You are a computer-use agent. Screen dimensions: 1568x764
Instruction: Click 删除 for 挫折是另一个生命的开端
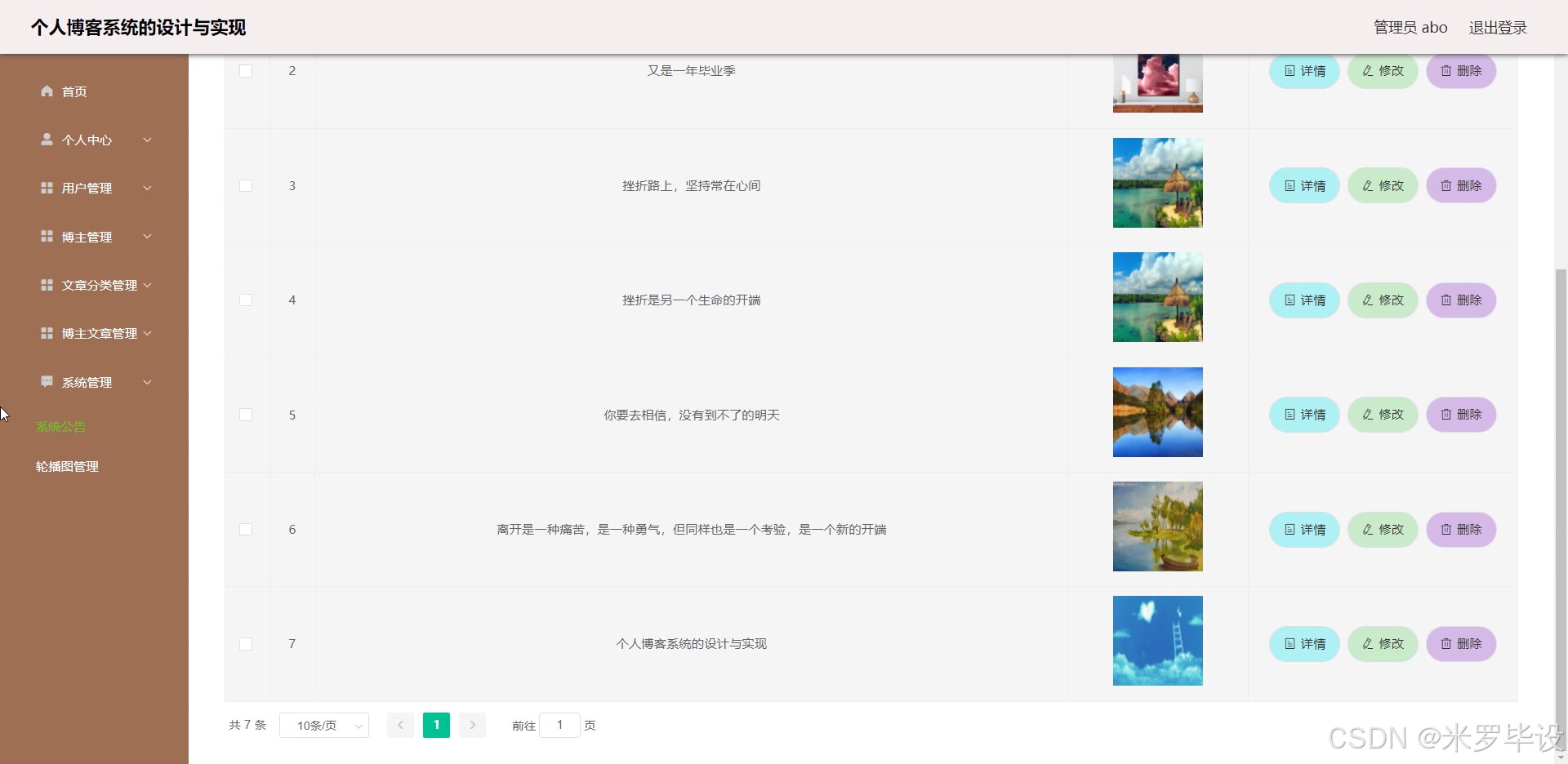click(1461, 300)
